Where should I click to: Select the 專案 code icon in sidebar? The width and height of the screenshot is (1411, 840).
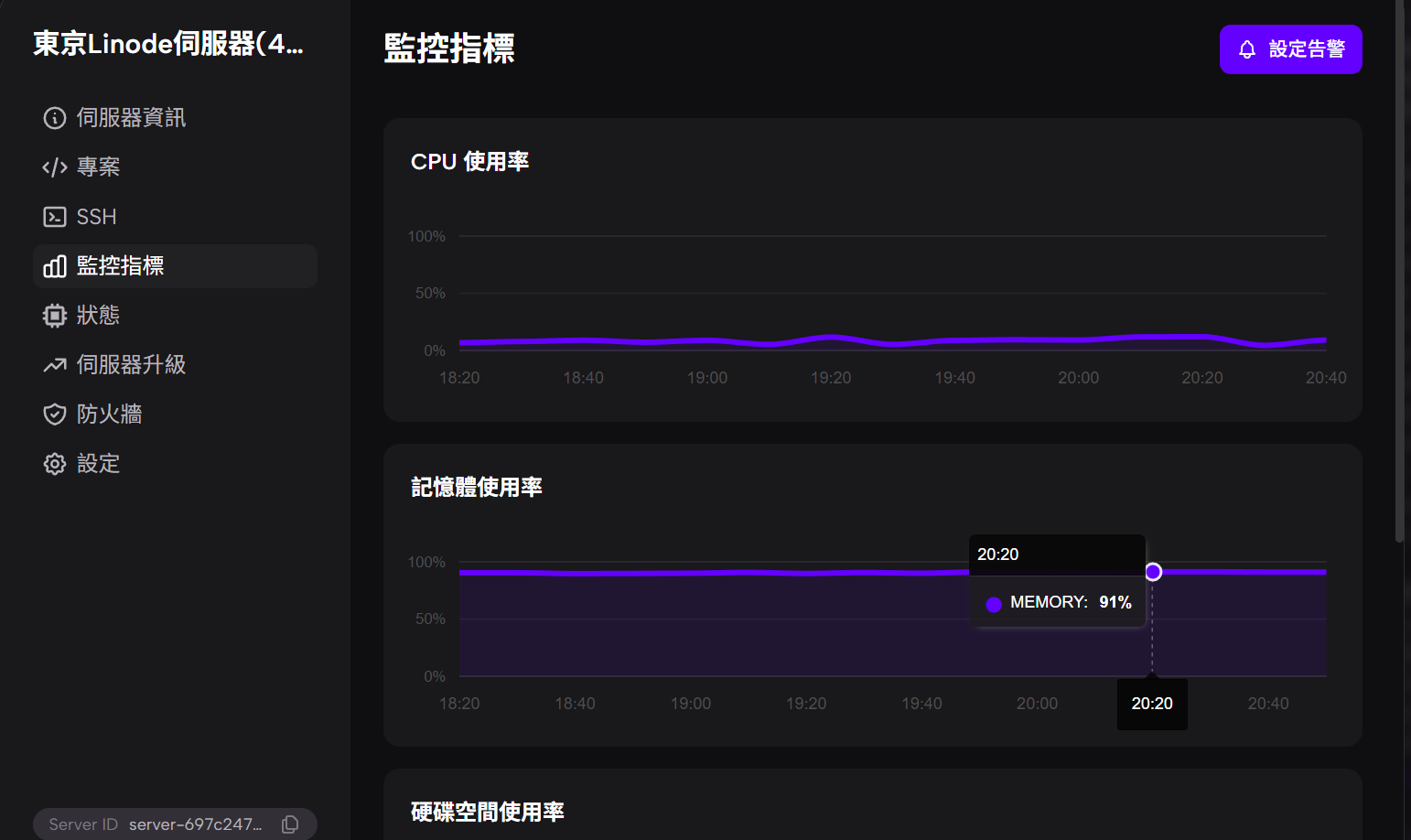54,167
